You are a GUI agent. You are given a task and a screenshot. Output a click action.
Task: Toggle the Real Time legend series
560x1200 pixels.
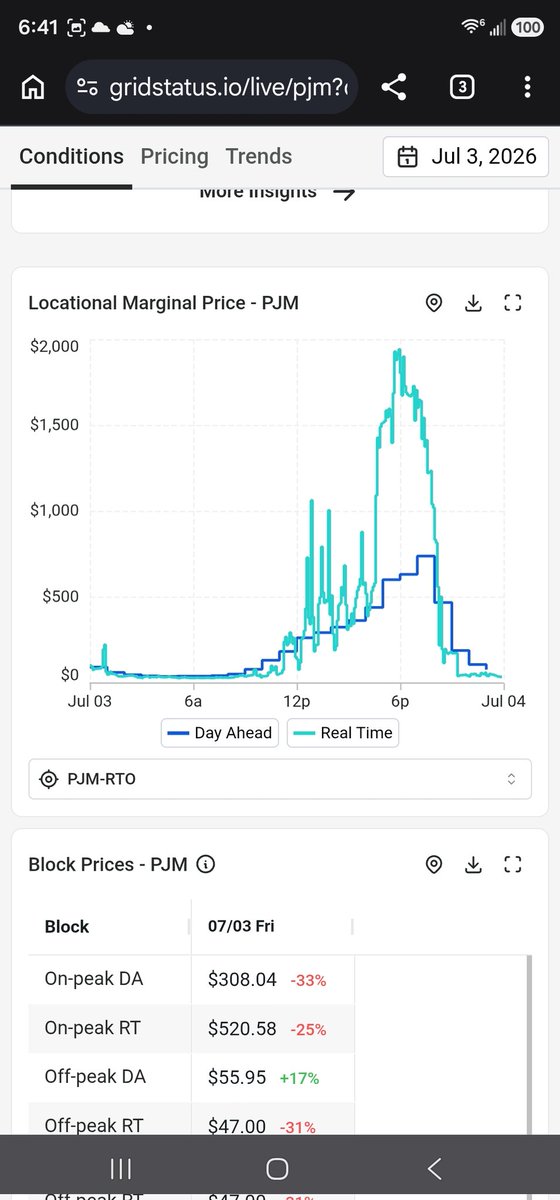click(343, 733)
